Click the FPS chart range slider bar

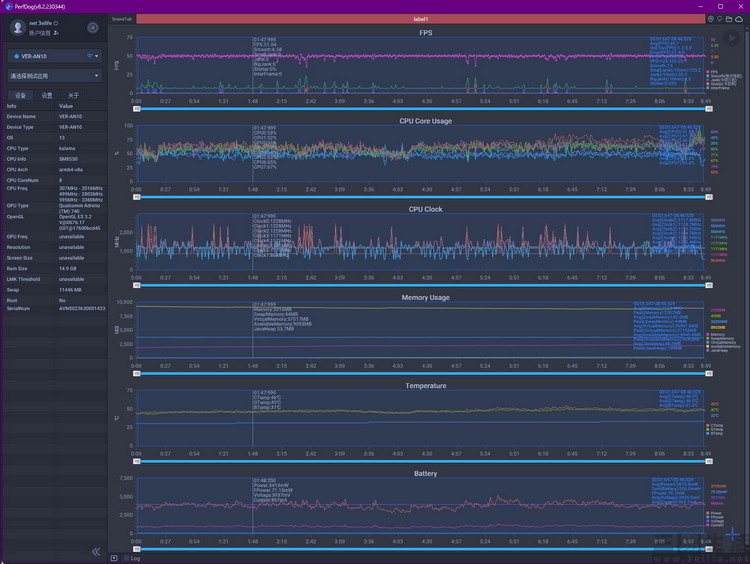(x=423, y=109)
